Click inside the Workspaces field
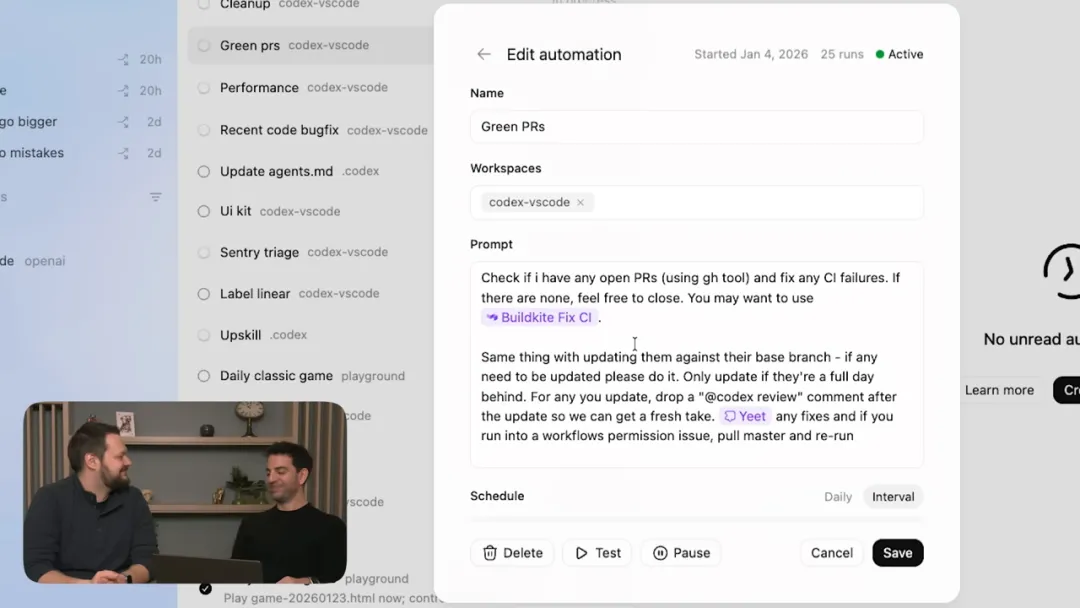This screenshot has height=608, width=1080. tap(696, 202)
